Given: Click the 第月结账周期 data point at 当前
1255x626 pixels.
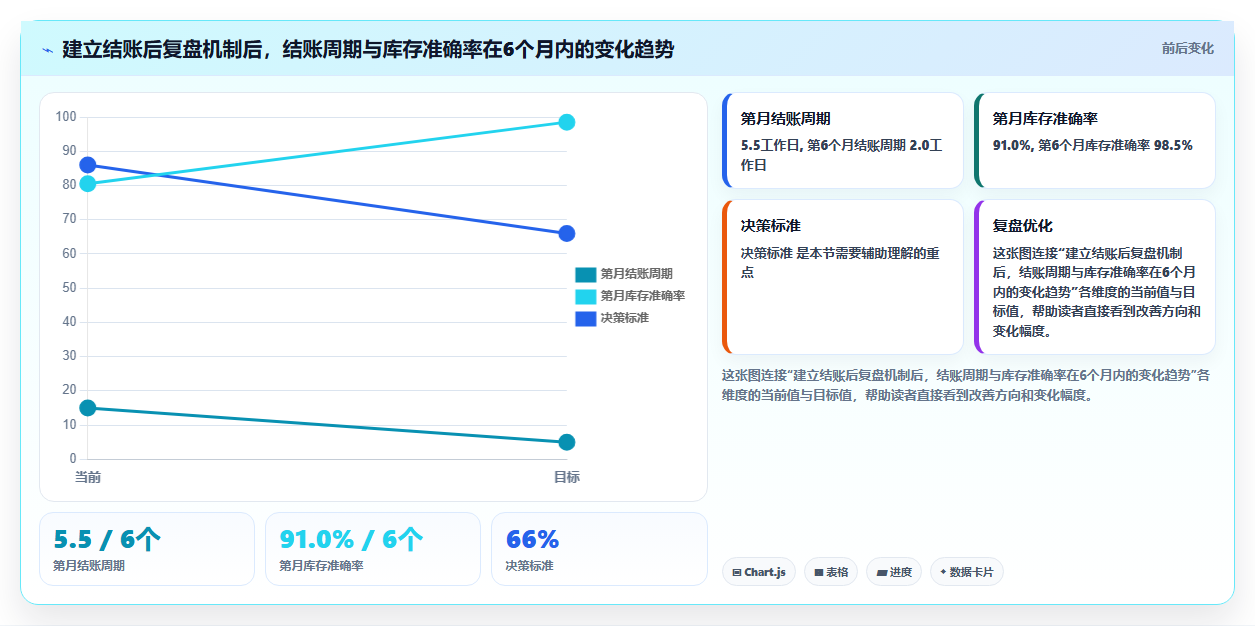Looking at the screenshot, I should [x=88, y=408].
